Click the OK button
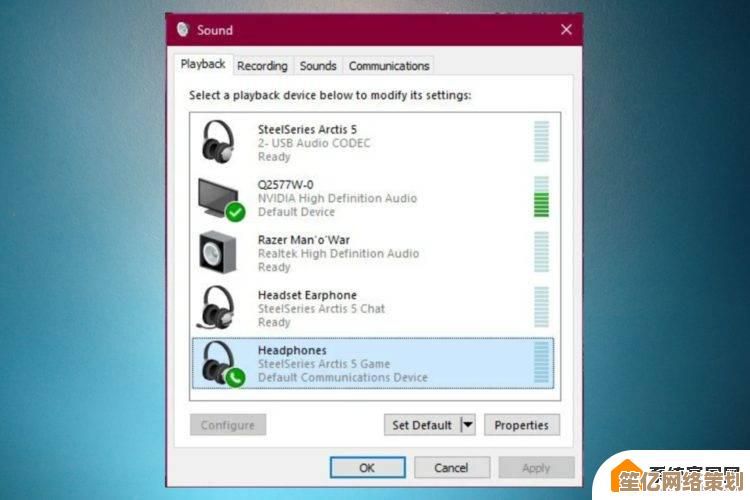This screenshot has width=750, height=500. (367, 467)
